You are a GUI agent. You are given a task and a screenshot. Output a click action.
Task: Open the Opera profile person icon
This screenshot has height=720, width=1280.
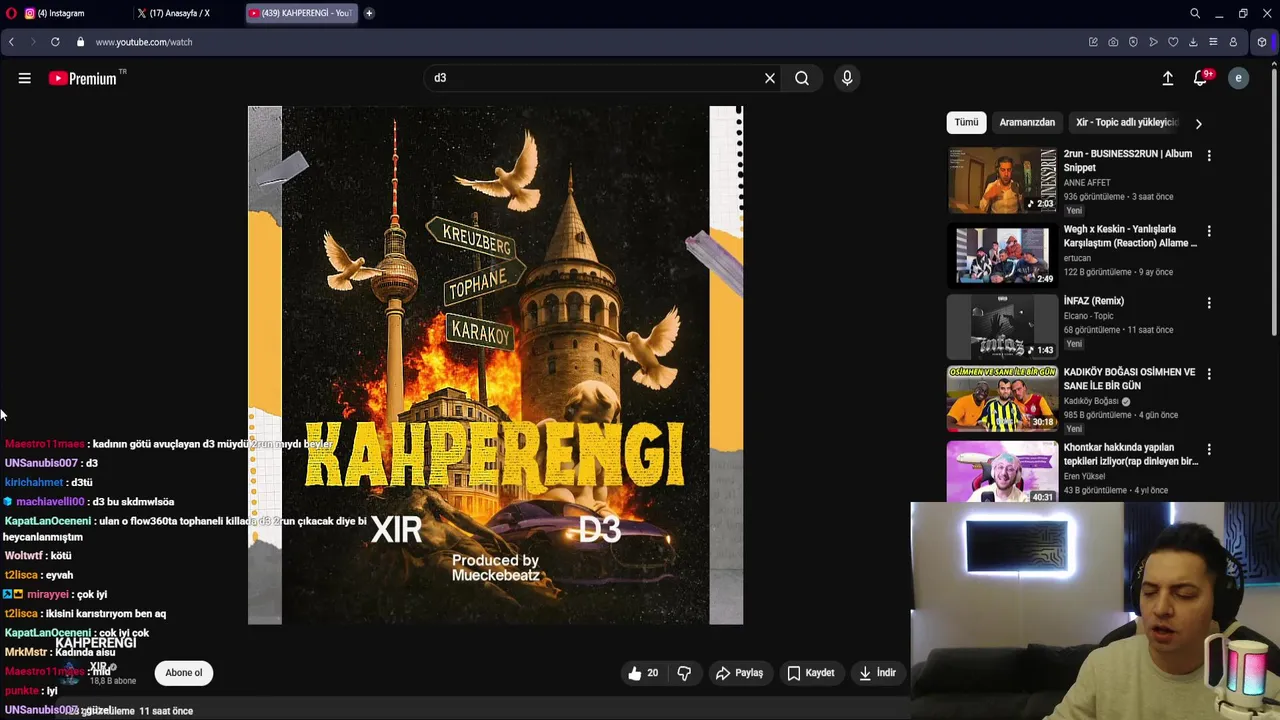[x=1233, y=42]
